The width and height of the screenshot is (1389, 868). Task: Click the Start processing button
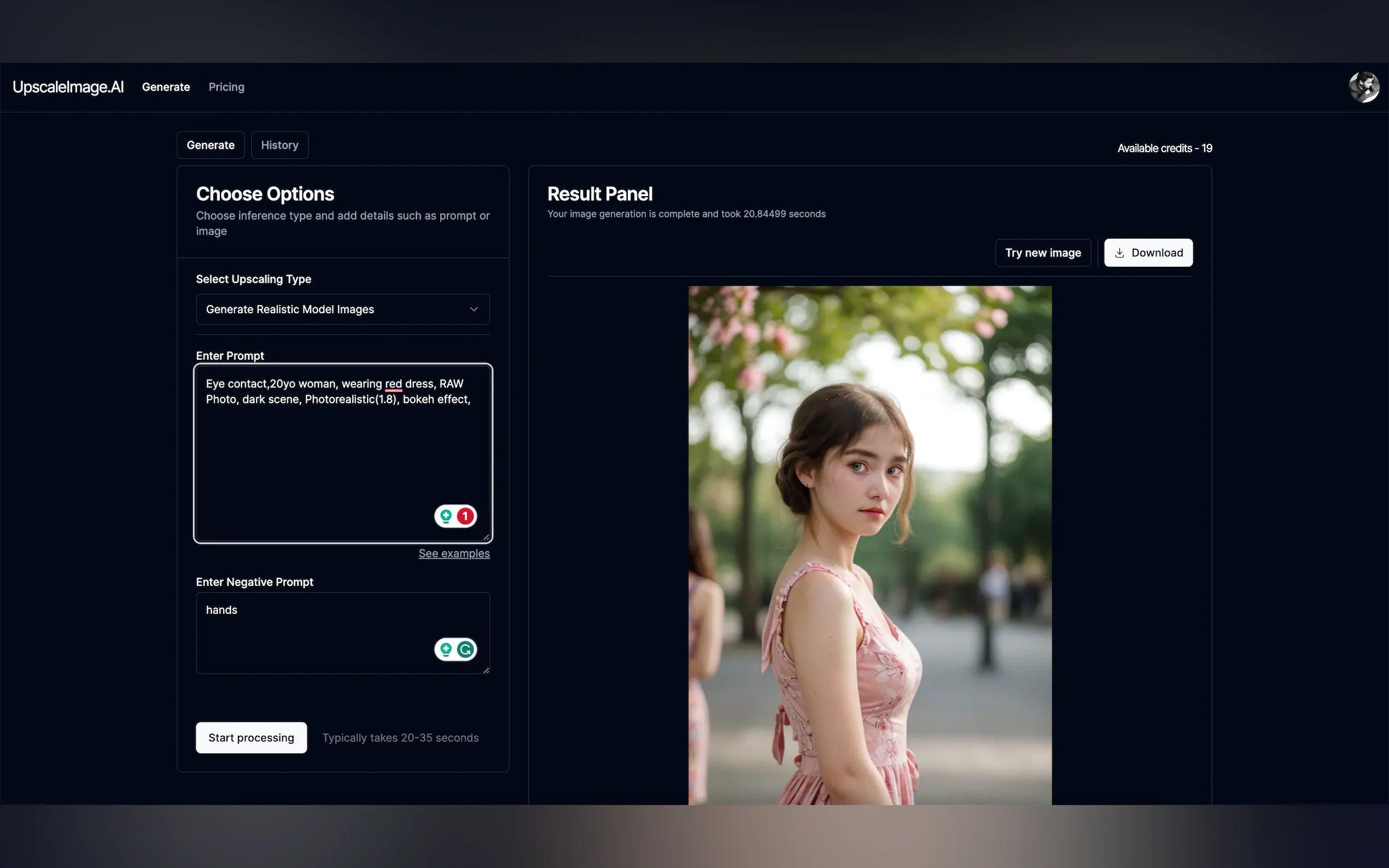point(251,737)
